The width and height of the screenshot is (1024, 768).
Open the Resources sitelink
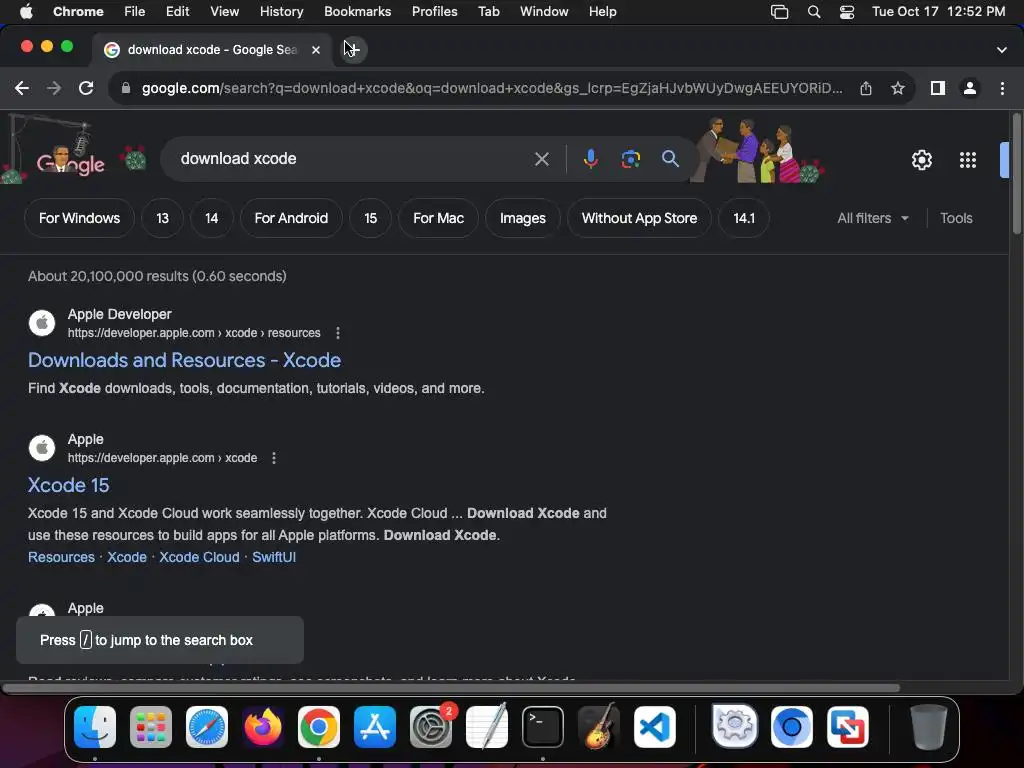pos(61,557)
